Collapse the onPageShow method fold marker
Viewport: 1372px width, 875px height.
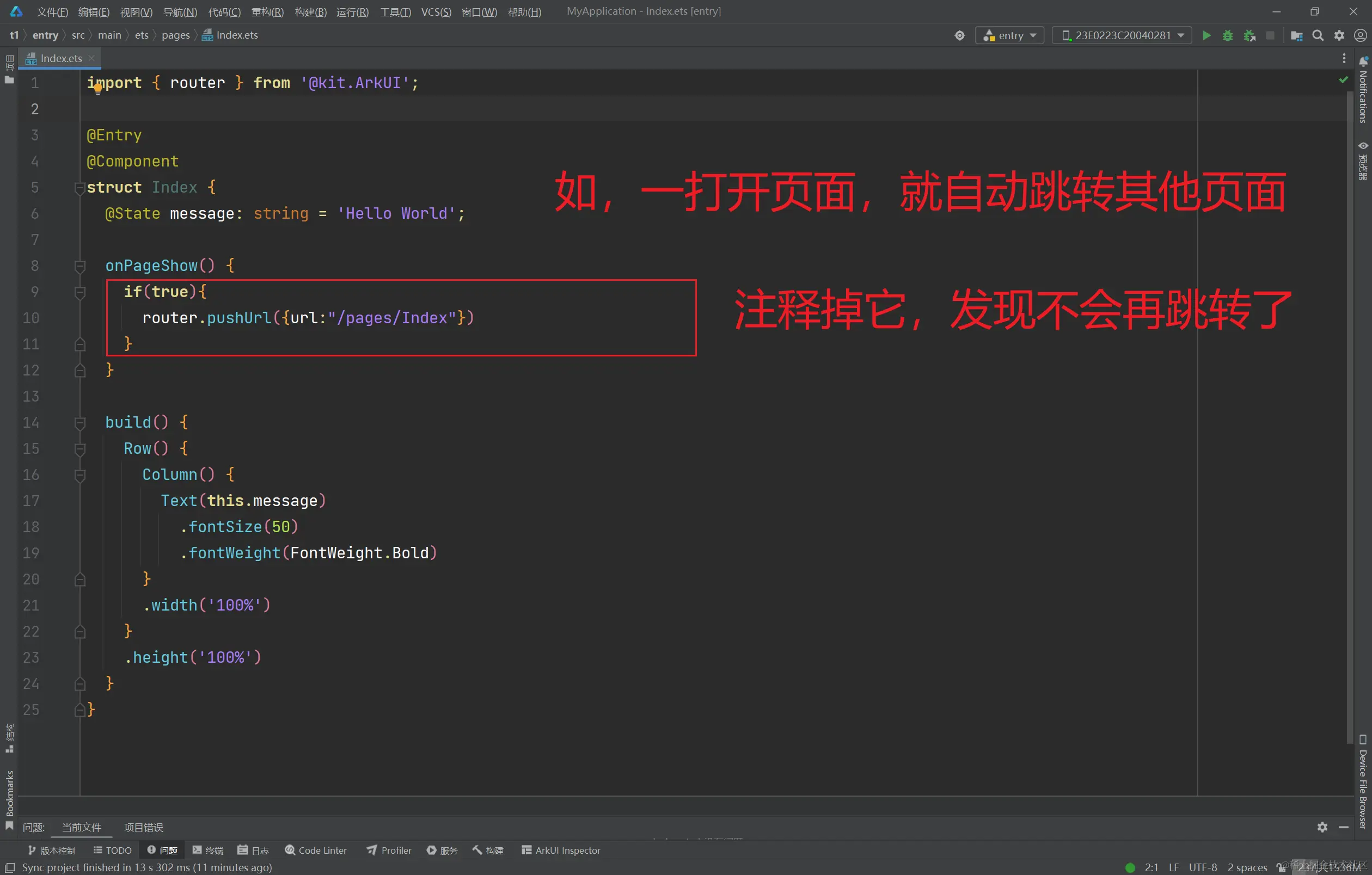click(x=80, y=266)
